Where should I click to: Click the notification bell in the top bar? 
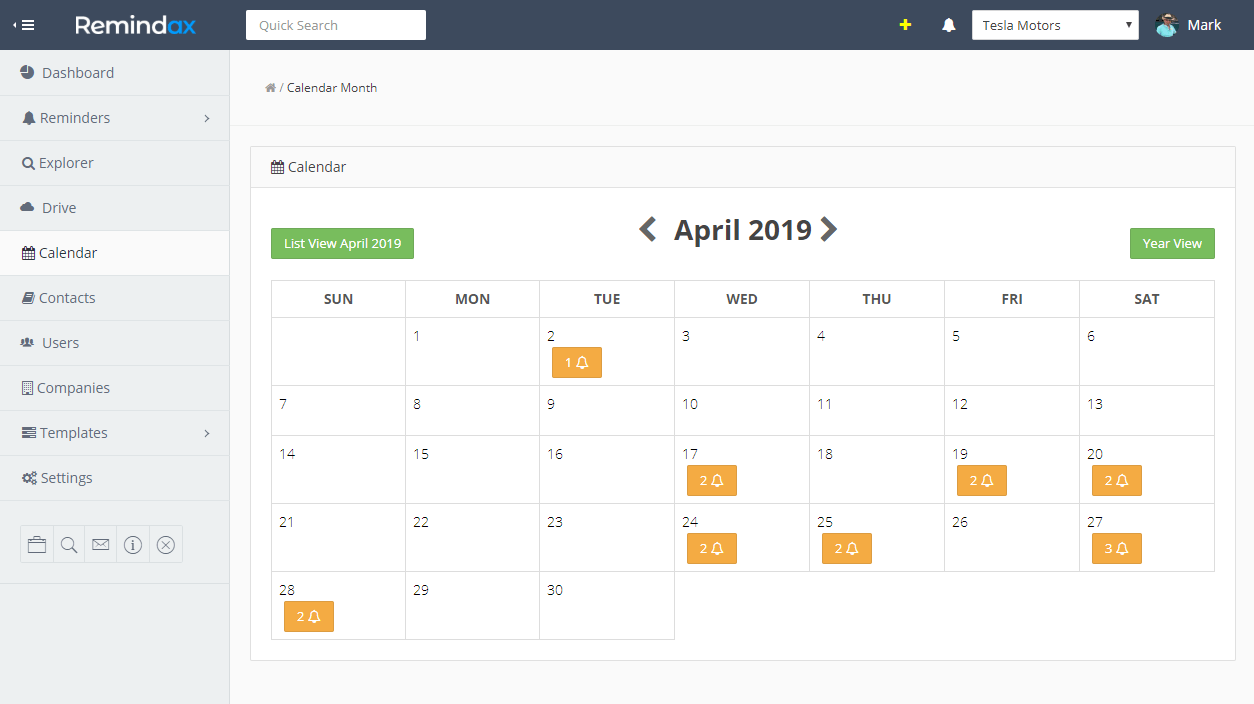click(x=948, y=24)
